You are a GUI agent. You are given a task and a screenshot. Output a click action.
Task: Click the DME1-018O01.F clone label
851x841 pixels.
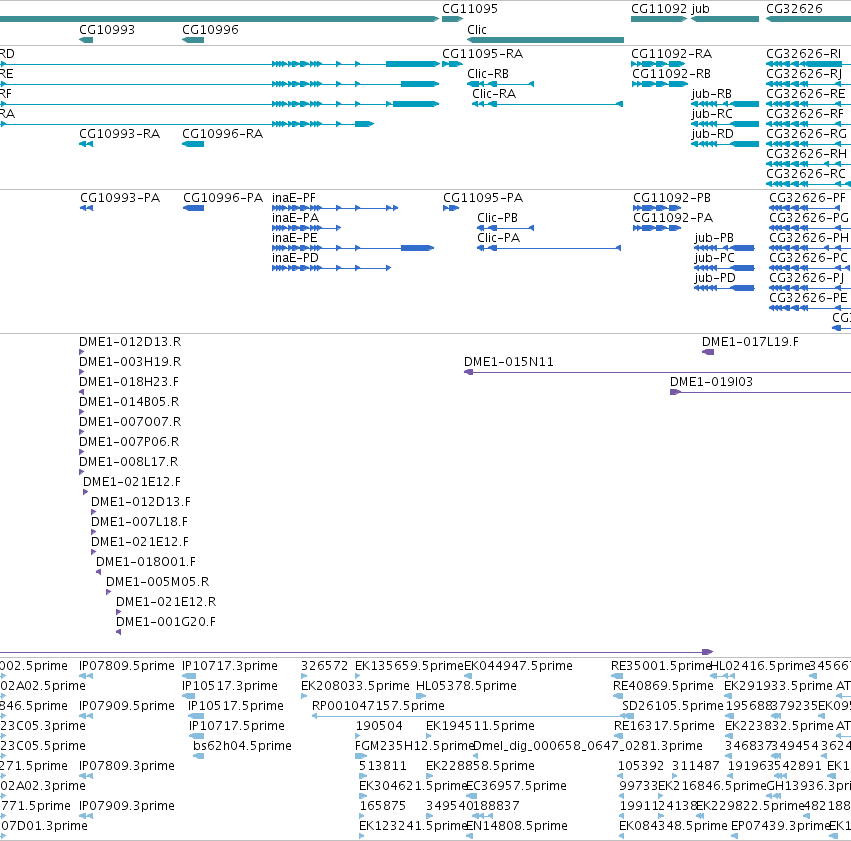(146, 562)
